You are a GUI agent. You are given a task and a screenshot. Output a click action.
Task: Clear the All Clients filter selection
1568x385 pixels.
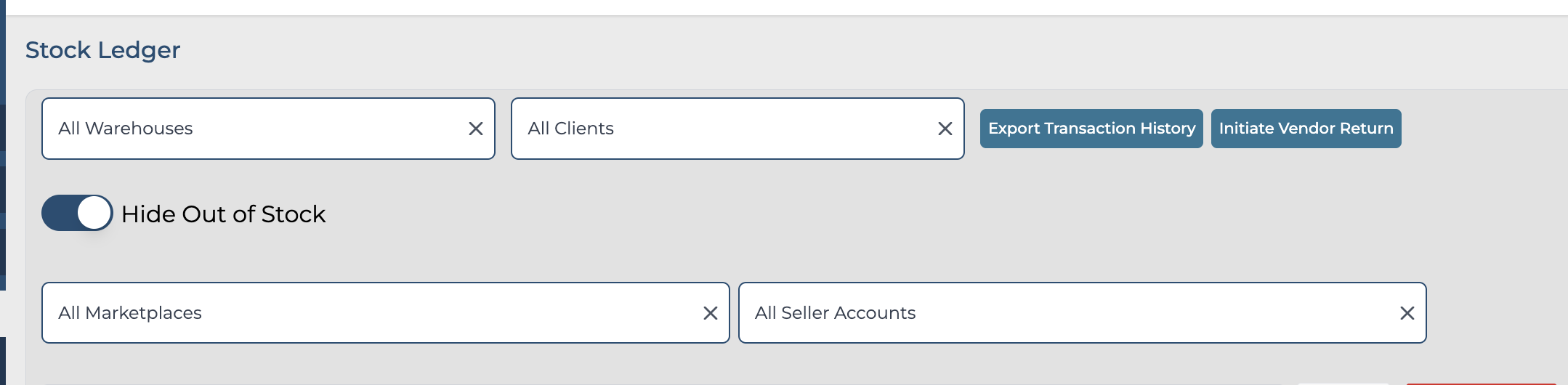(945, 129)
